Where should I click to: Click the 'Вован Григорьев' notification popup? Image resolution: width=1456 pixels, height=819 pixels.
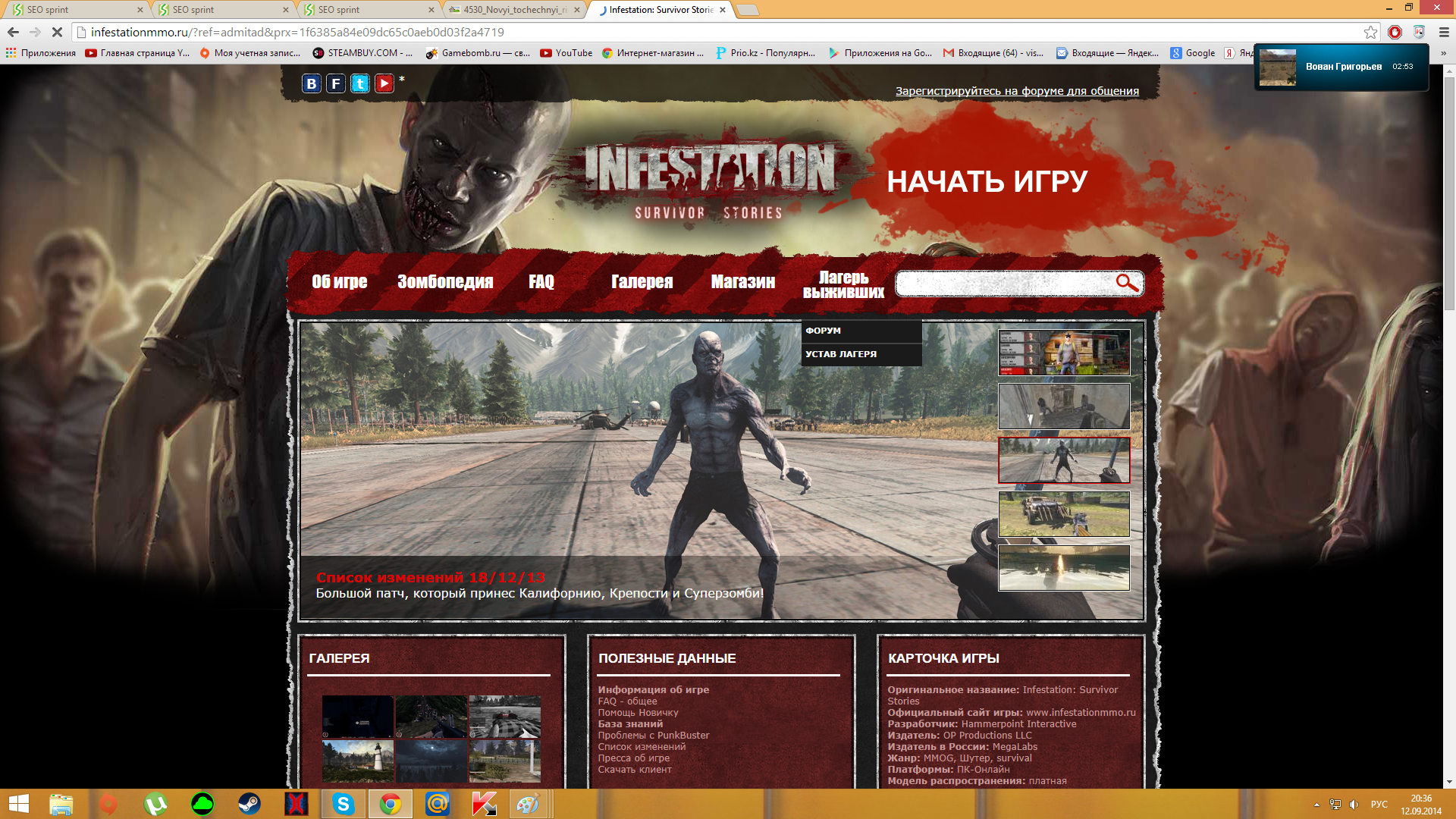(x=1341, y=67)
